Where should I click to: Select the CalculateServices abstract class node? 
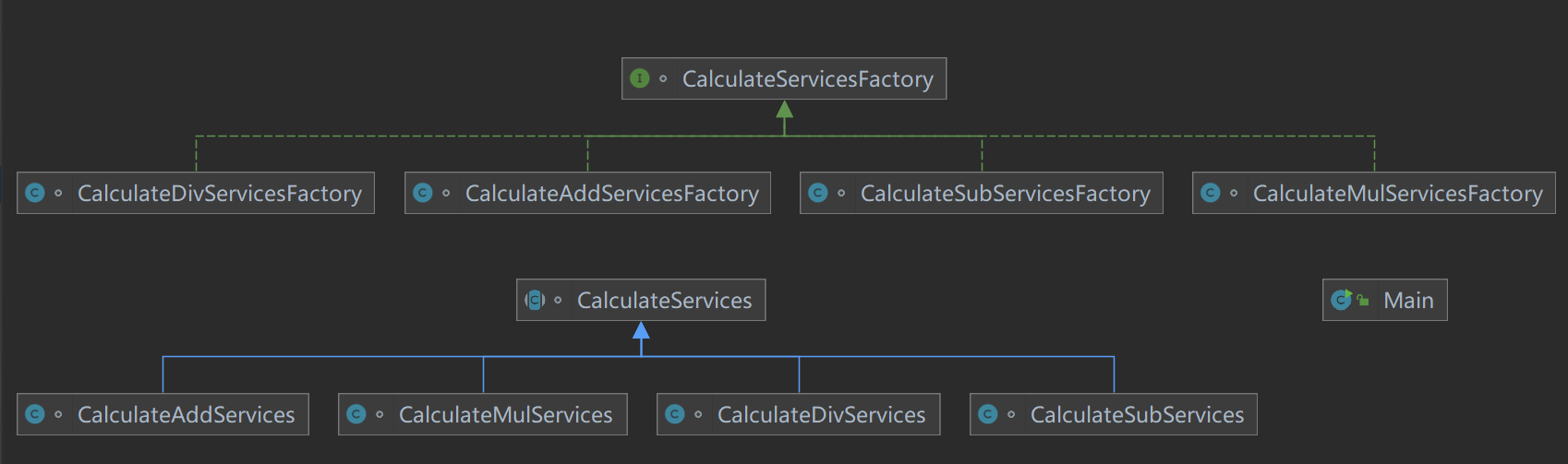point(664,301)
